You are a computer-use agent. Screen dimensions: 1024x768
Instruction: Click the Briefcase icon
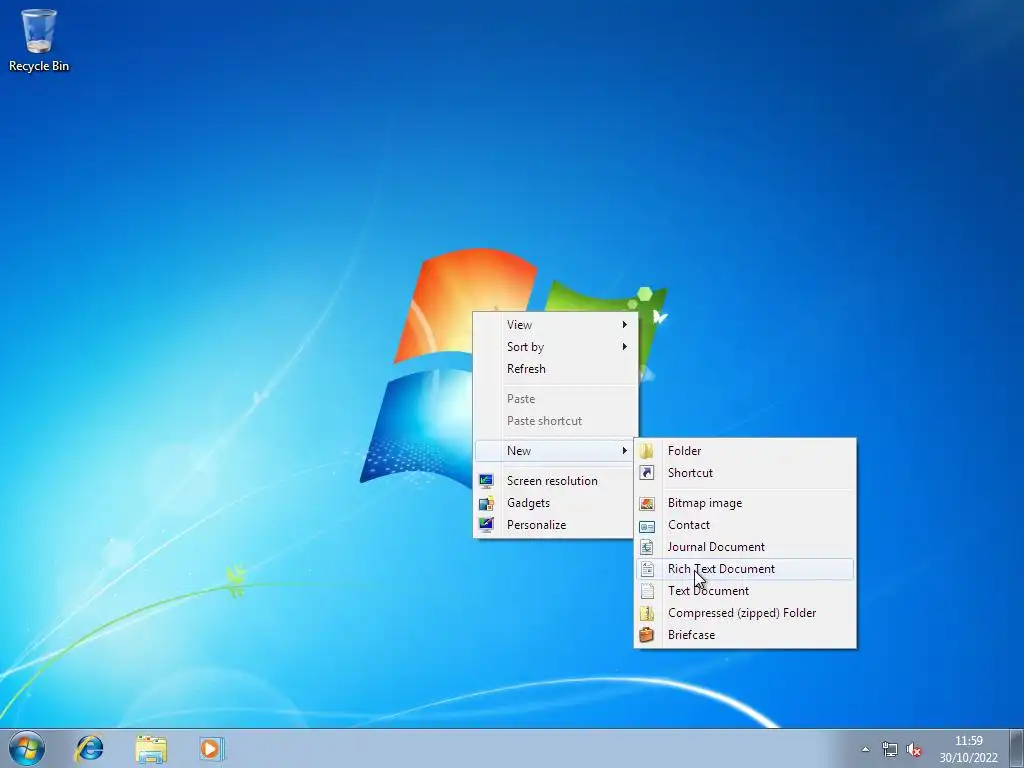pyautogui.click(x=647, y=635)
